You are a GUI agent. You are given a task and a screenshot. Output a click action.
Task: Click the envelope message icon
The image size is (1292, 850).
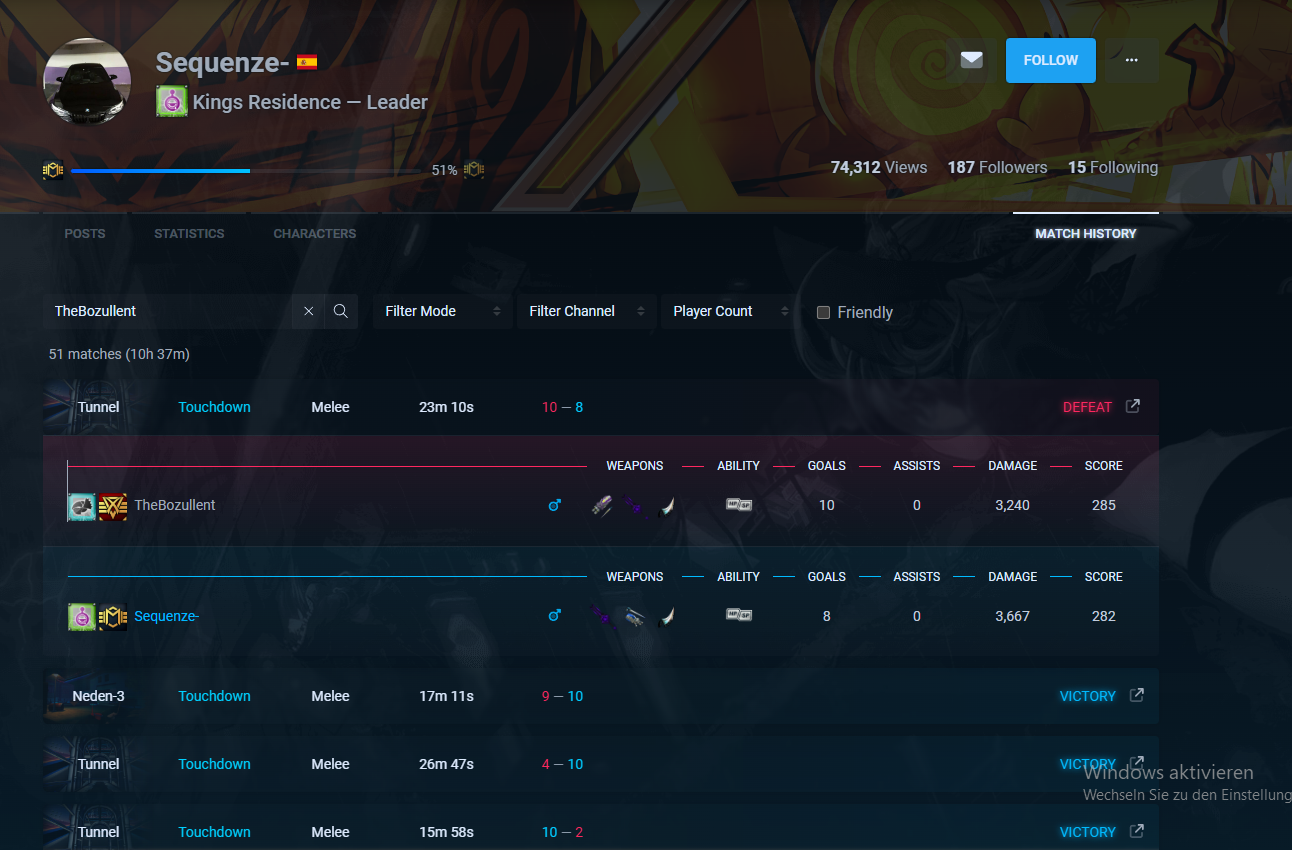pos(971,60)
